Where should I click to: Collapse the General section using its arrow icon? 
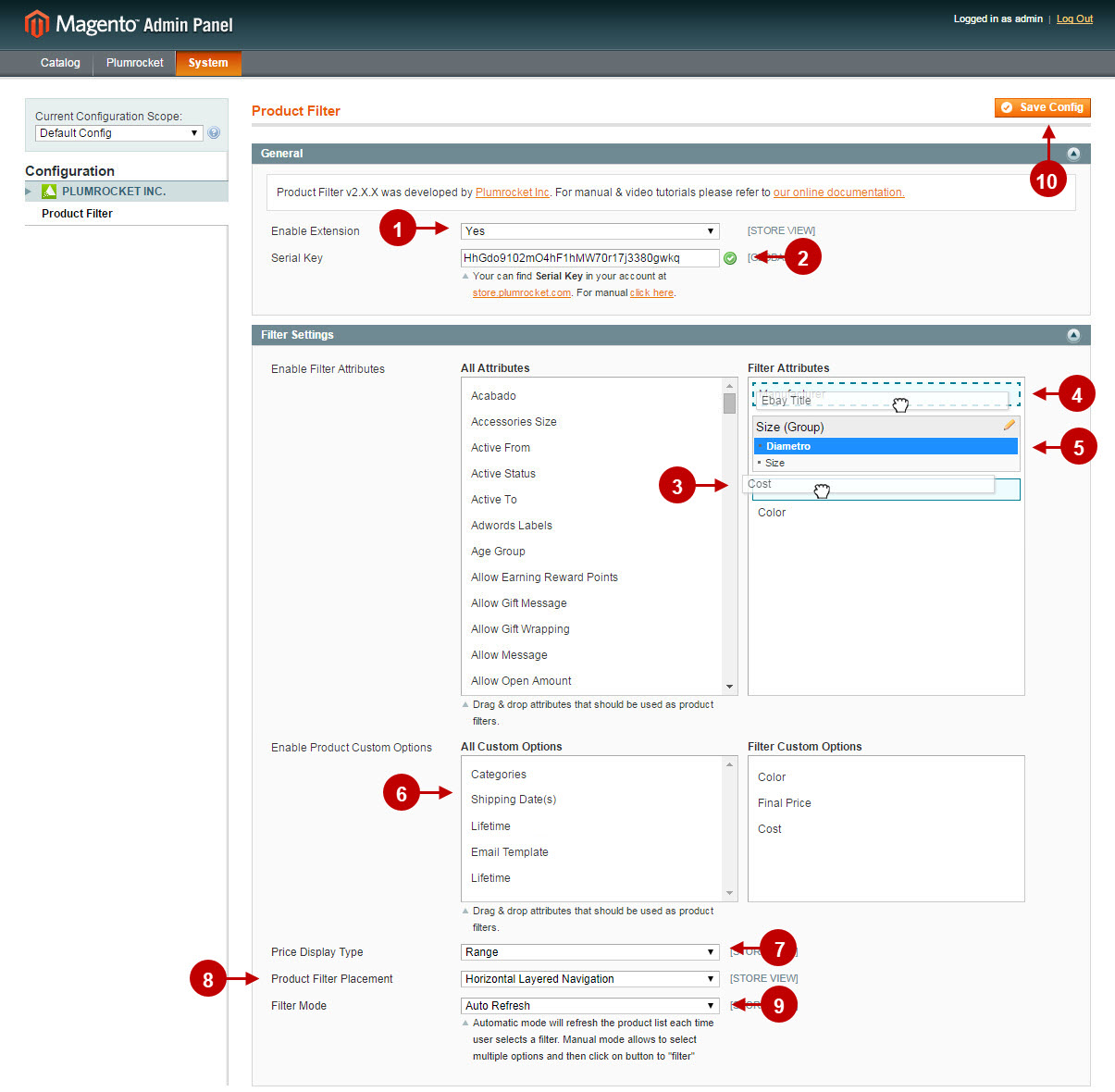pos(1073,154)
